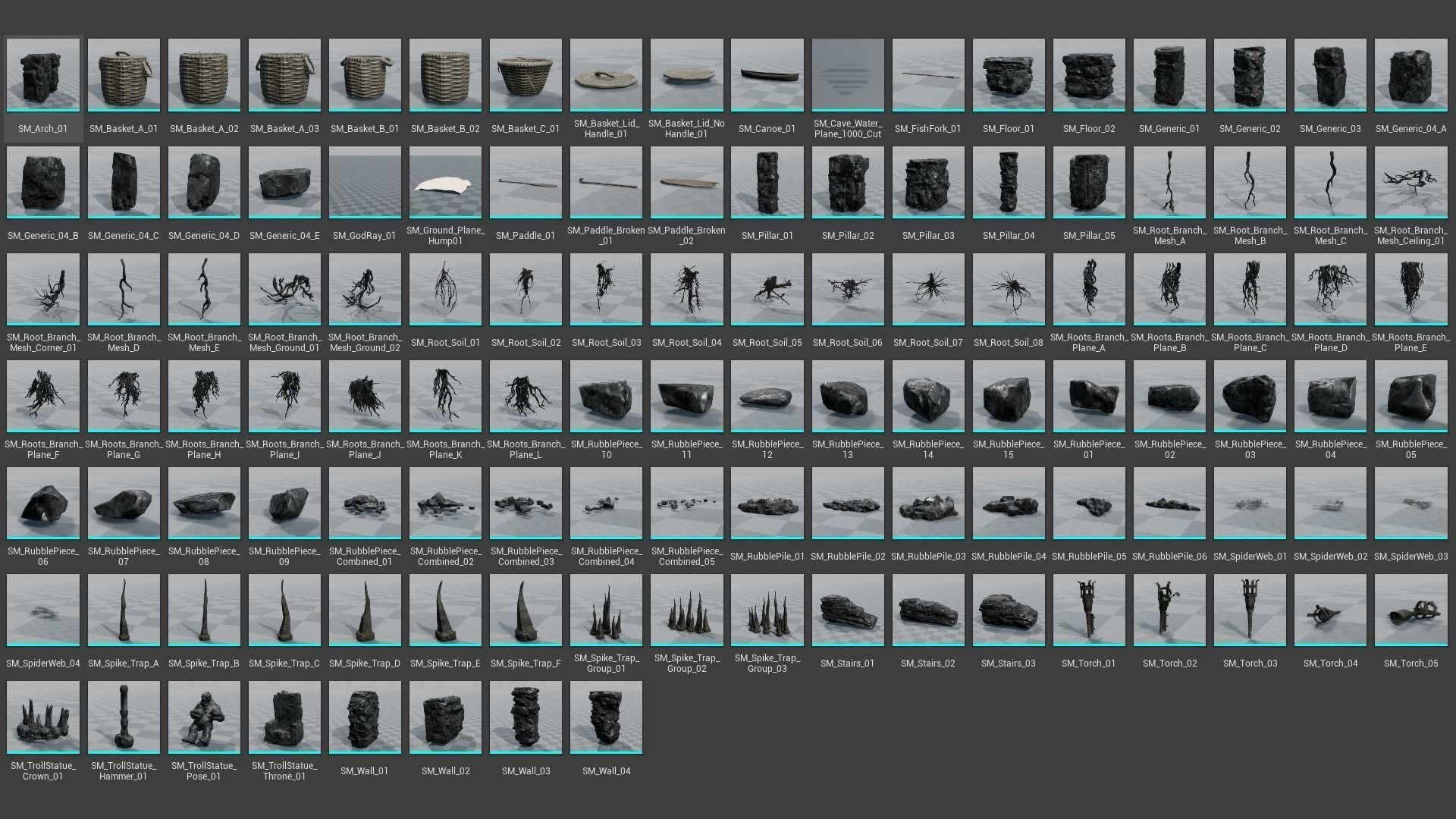Select the SM_Wall_01 asset
This screenshot has width=1456, height=819.
pyautogui.click(x=365, y=717)
